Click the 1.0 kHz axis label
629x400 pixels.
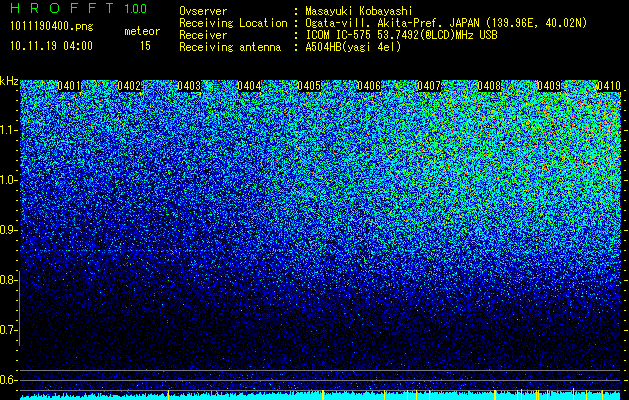(8, 180)
